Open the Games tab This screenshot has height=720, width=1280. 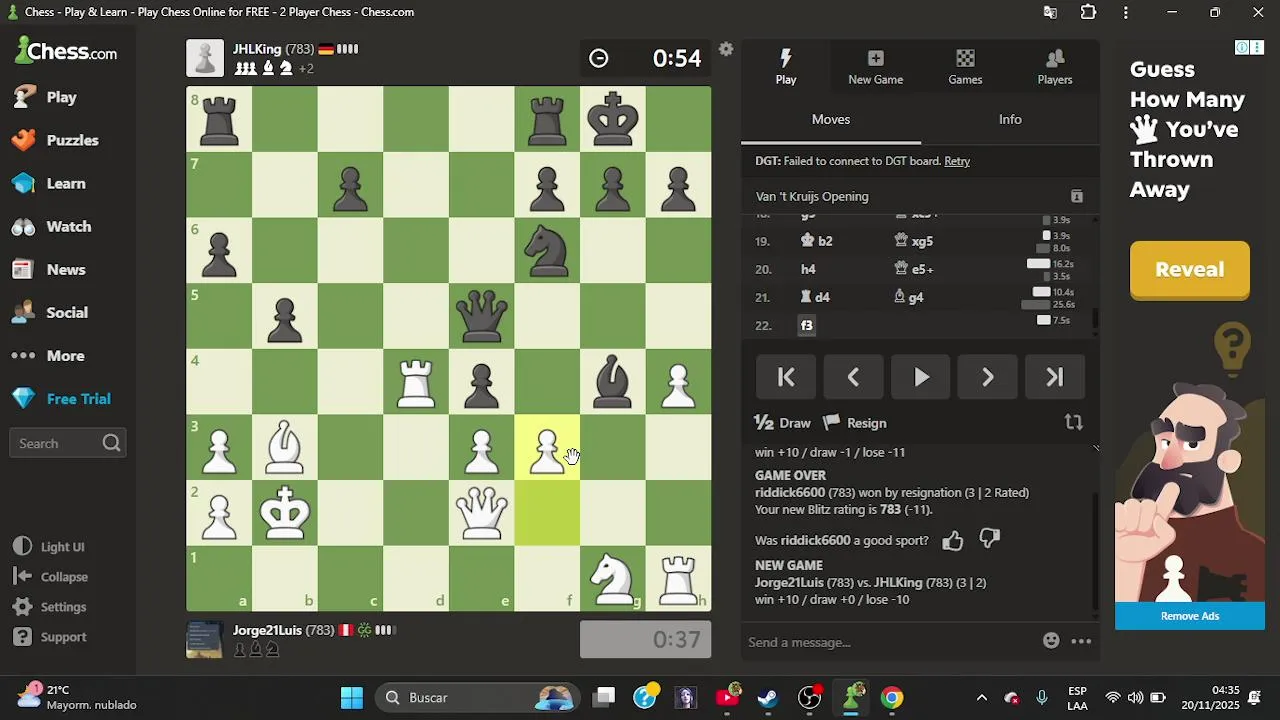965,67
